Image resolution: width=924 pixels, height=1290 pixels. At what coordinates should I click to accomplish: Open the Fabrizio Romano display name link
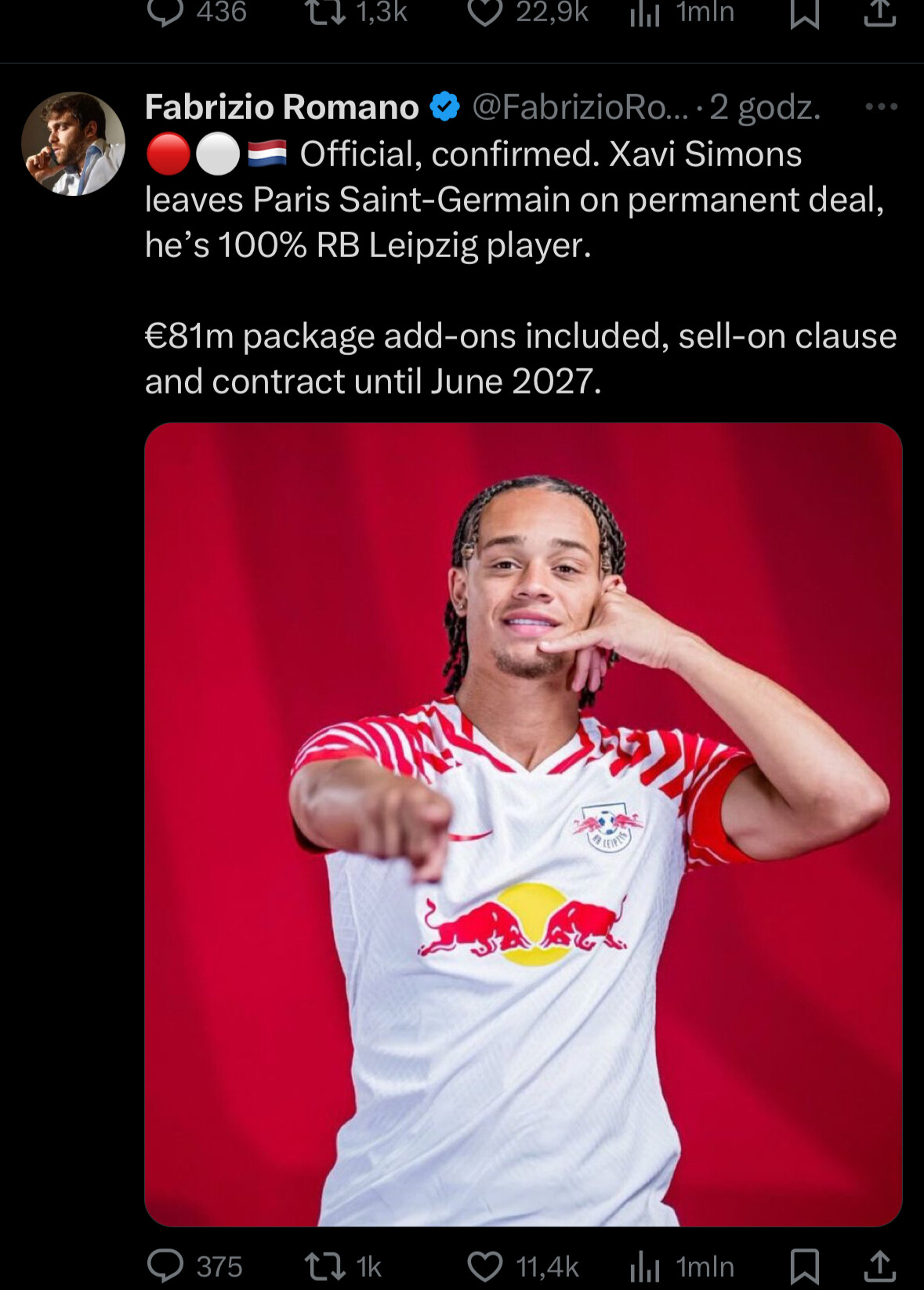click(x=281, y=107)
